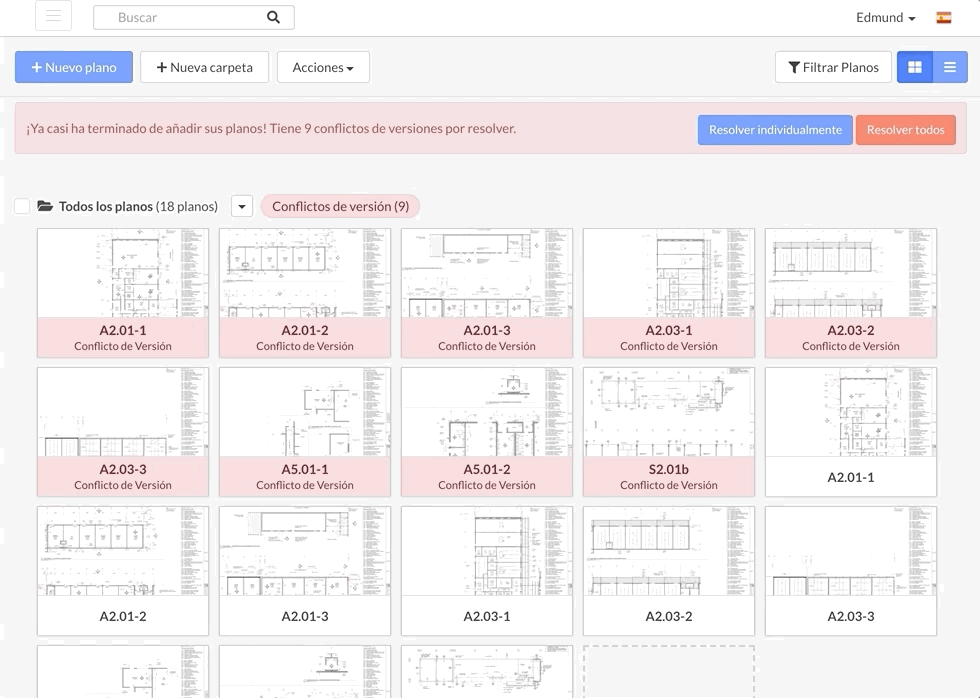Click the search magnifier icon
The image size is (980, 698).
pyautogui.click(x=273, y=17)
